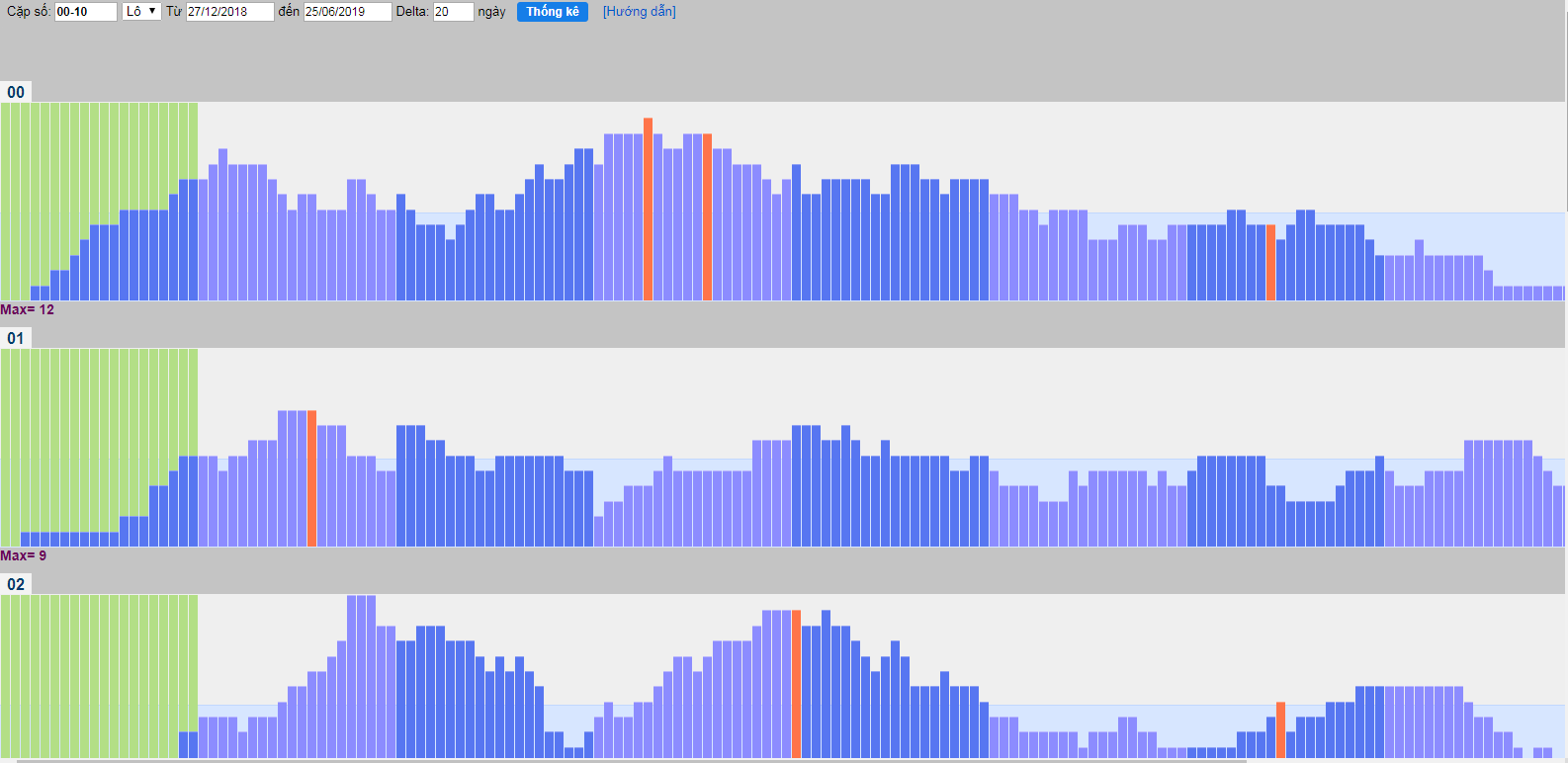Click the Max= 9 label

tap(24, 556)
